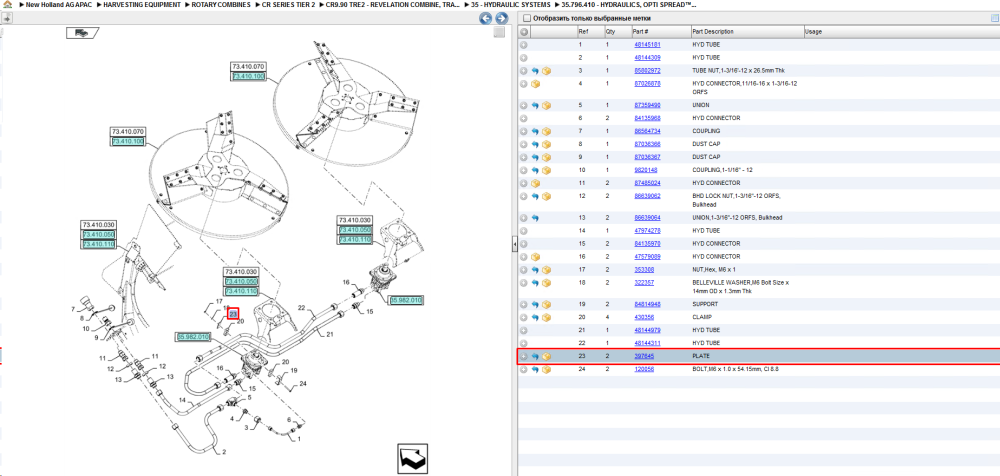Click the add icon for HYD TUBE row 22
The image size is (1000, 476).
point(524,343)
